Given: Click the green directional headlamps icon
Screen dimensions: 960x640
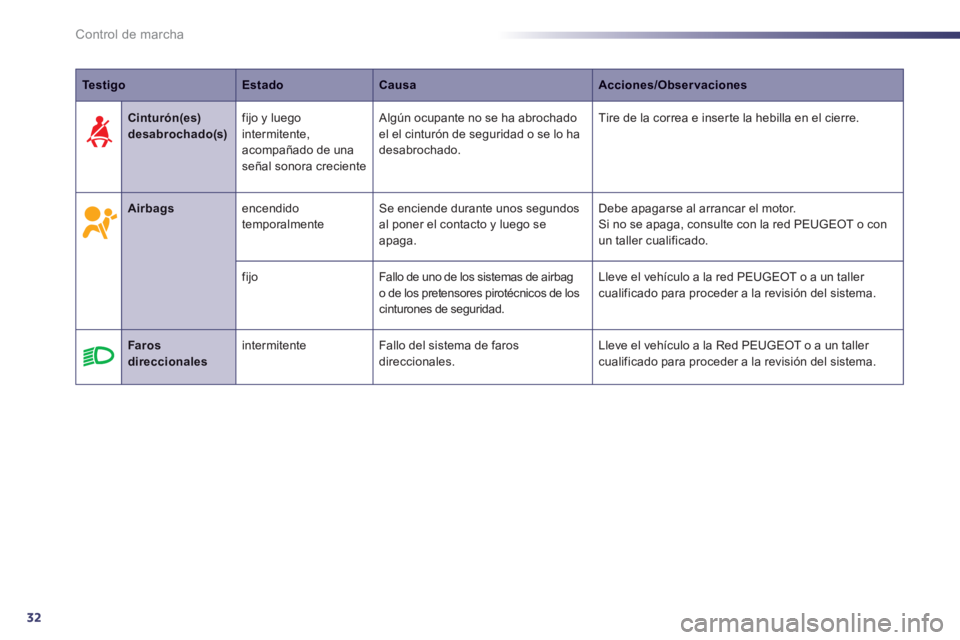Looking at the screenshot, I should pos(99,356).
